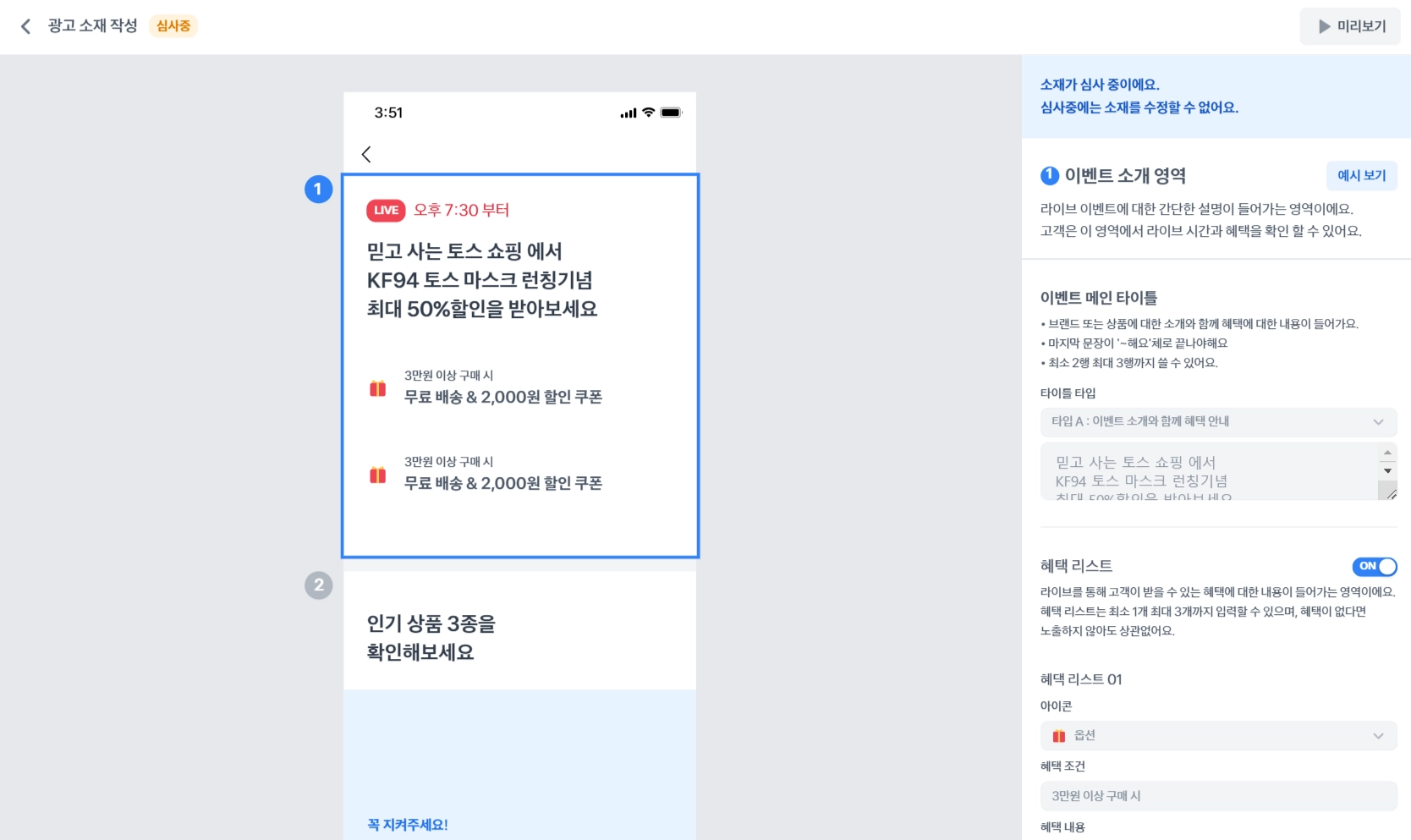Screen dimensions: 1411x840
Task: Click the text area scroll up arrow
Action: click(1387, 453)
